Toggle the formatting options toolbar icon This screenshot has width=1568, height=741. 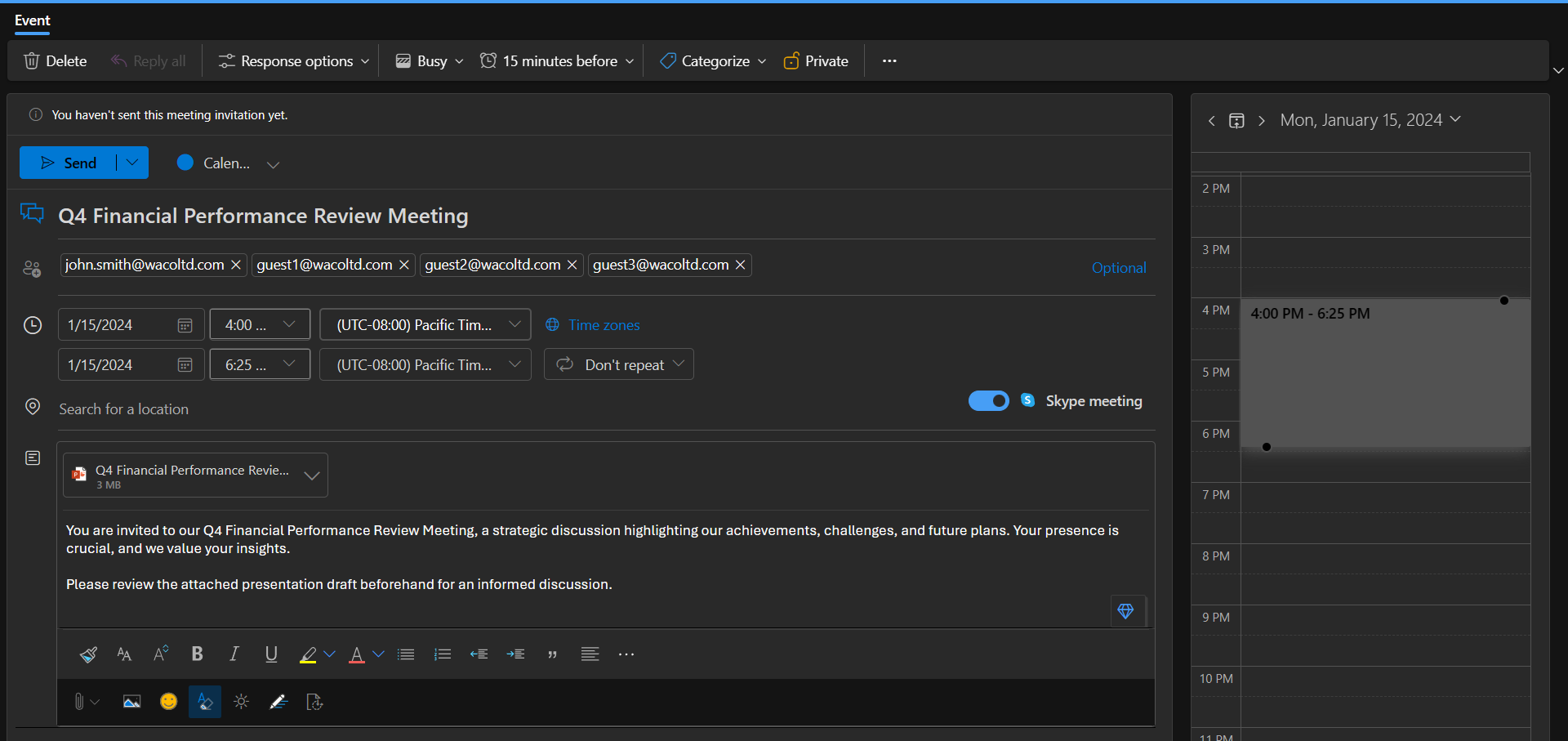point(205,702)
